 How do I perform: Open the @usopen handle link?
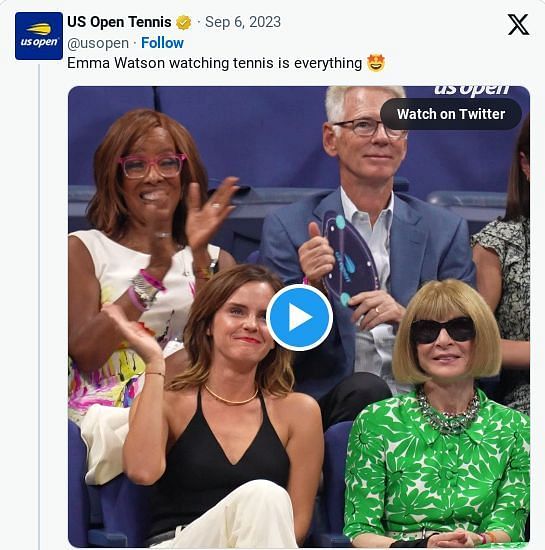(98, 43)
